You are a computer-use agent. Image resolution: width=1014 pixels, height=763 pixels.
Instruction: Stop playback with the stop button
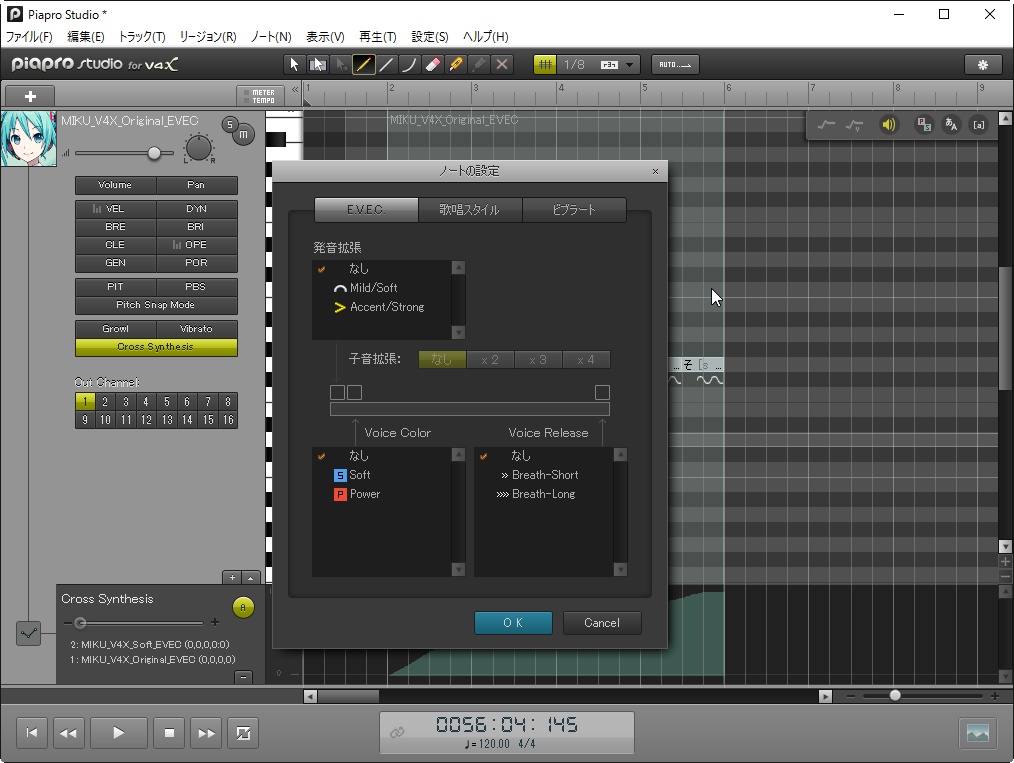[x=169, y=733]
